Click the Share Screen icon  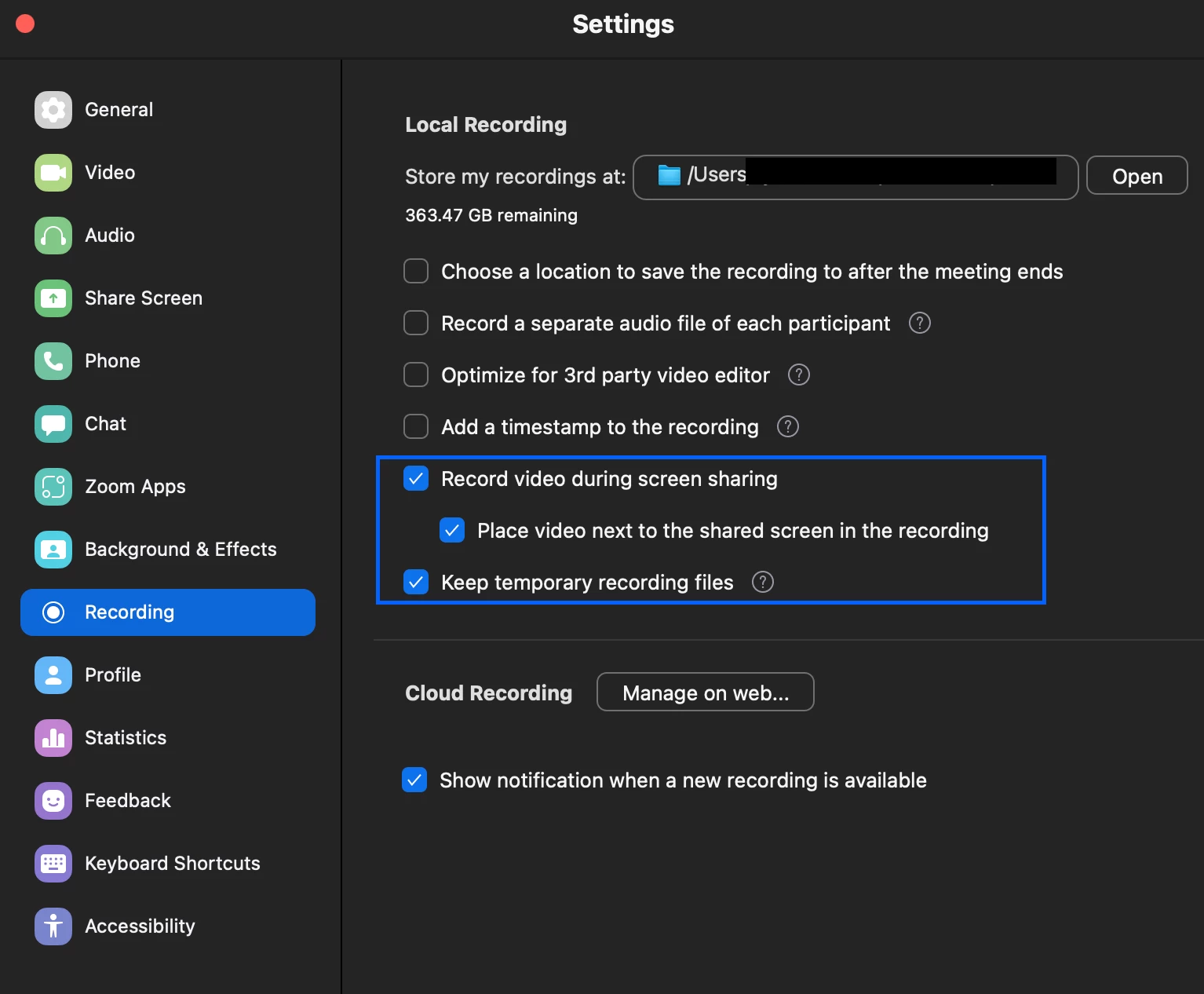click(x=53, y=298)
